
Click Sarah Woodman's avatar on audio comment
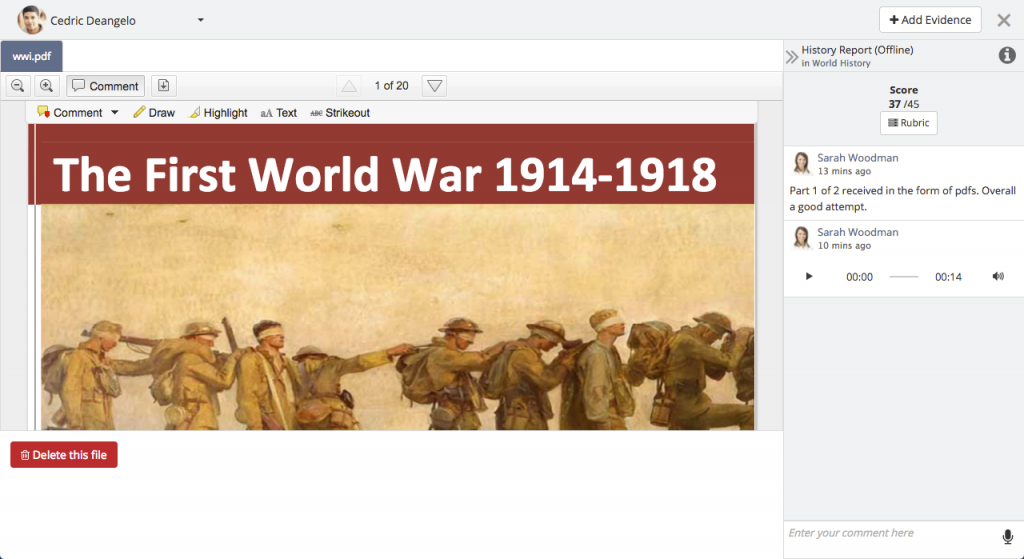point(801,238)
